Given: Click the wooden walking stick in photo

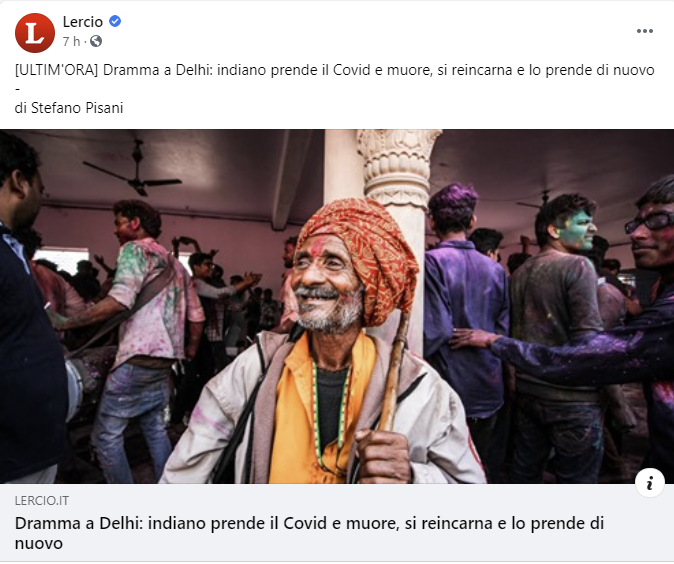Looking at the screenshot, I should [395, 372].
